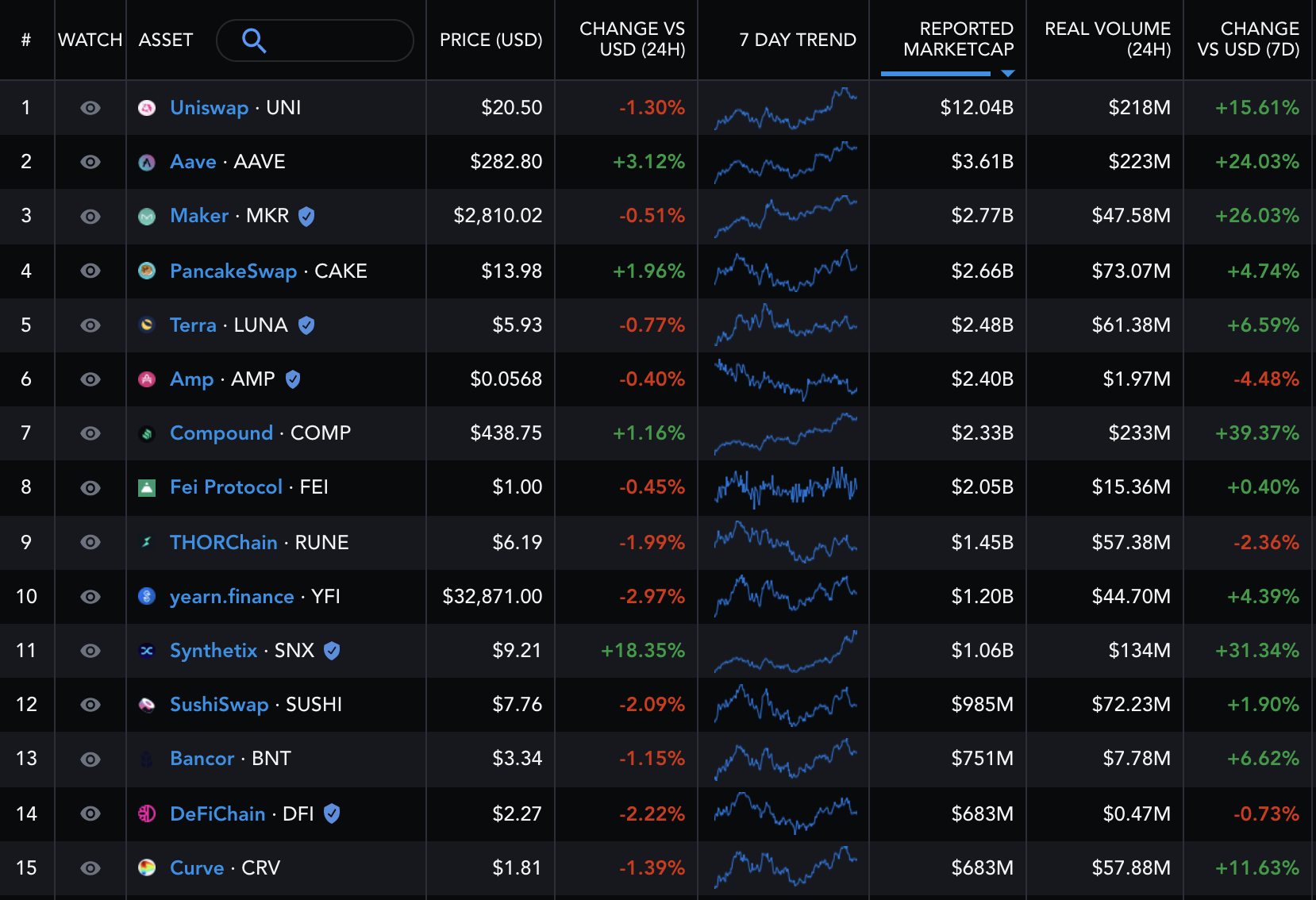The image size is (1316, 900).
Task: Sort by Price (USD) column header
Action: [x=491, y=40]
